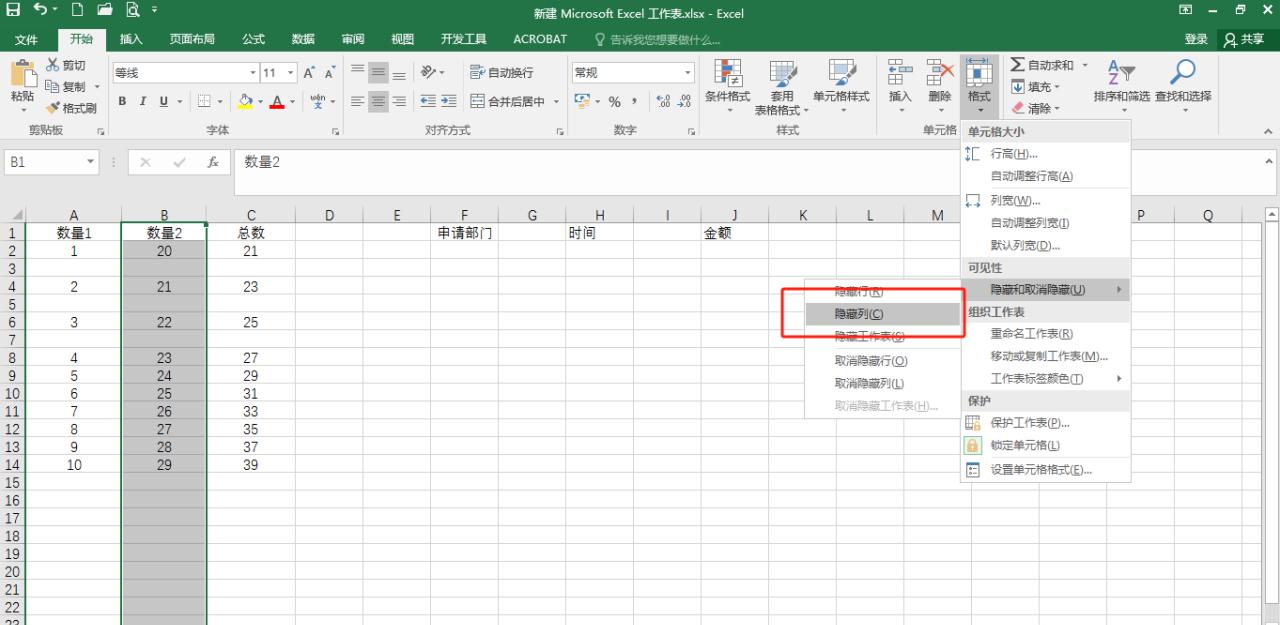Click the 共享 (Share) button
The width and height of the screenshot is (1280, 625).
tap(1245, 39)
